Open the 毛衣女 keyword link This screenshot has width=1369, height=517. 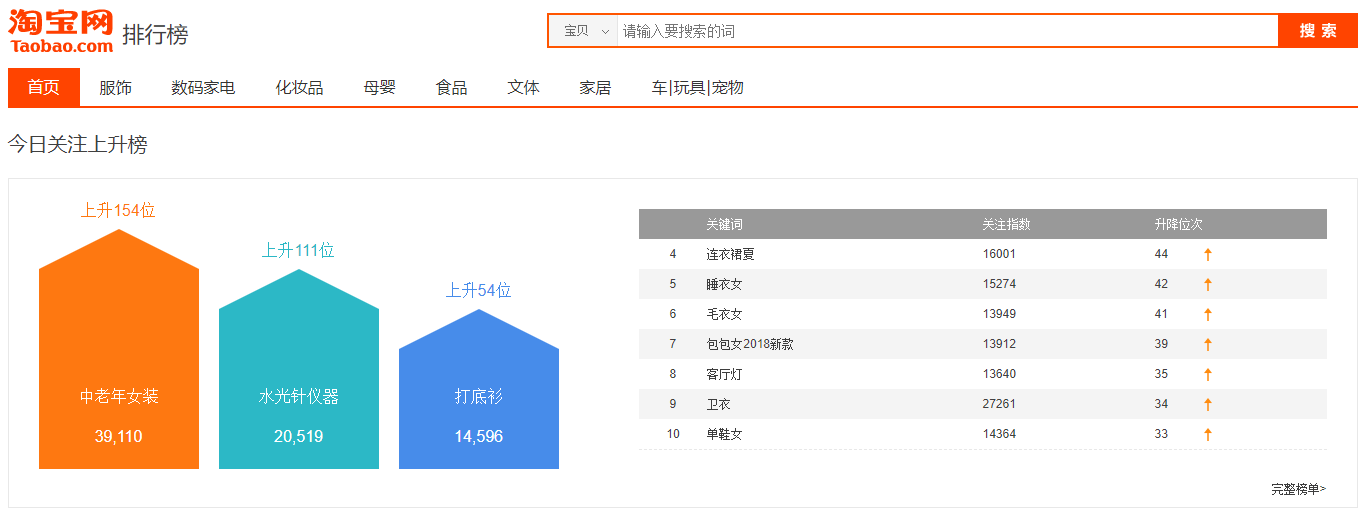[x=724, y=314]
